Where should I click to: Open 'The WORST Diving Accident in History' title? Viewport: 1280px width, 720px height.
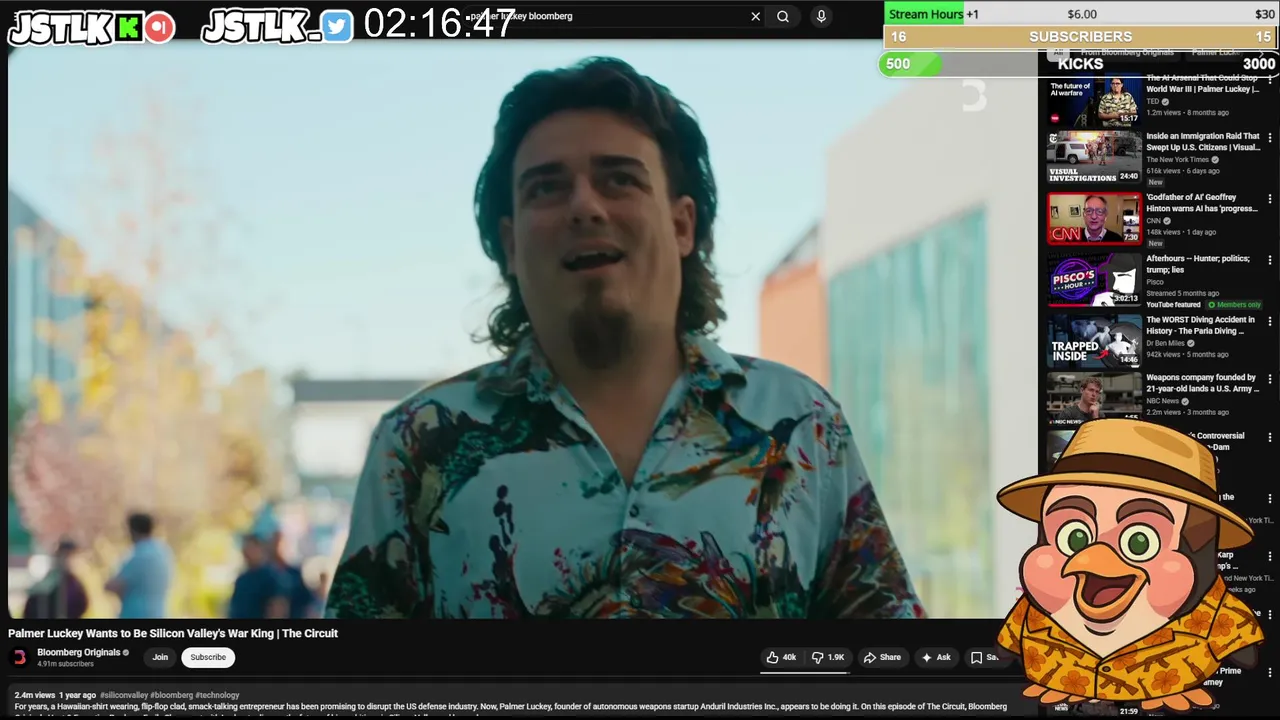tap(1198, 325)
